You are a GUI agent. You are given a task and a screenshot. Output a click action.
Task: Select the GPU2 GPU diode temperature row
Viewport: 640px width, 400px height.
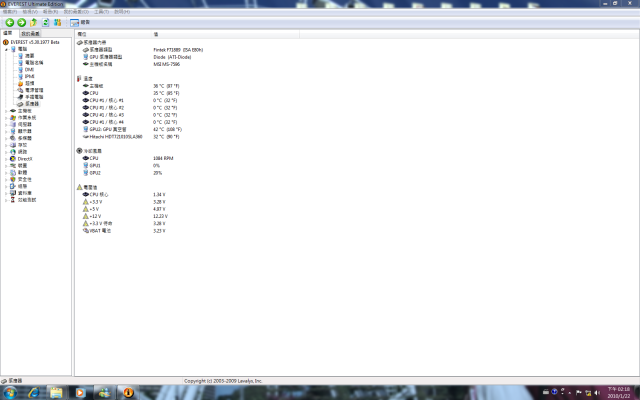[x=133, y=129]
